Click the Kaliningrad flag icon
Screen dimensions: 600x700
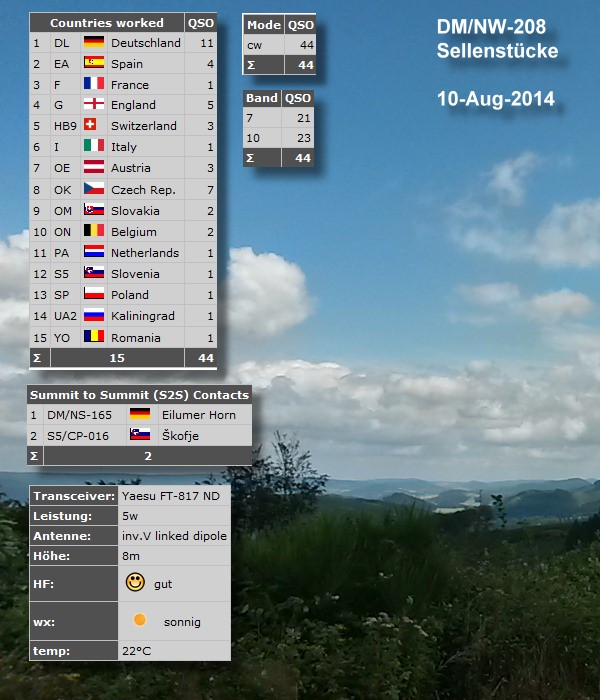[x=94, y=316]
